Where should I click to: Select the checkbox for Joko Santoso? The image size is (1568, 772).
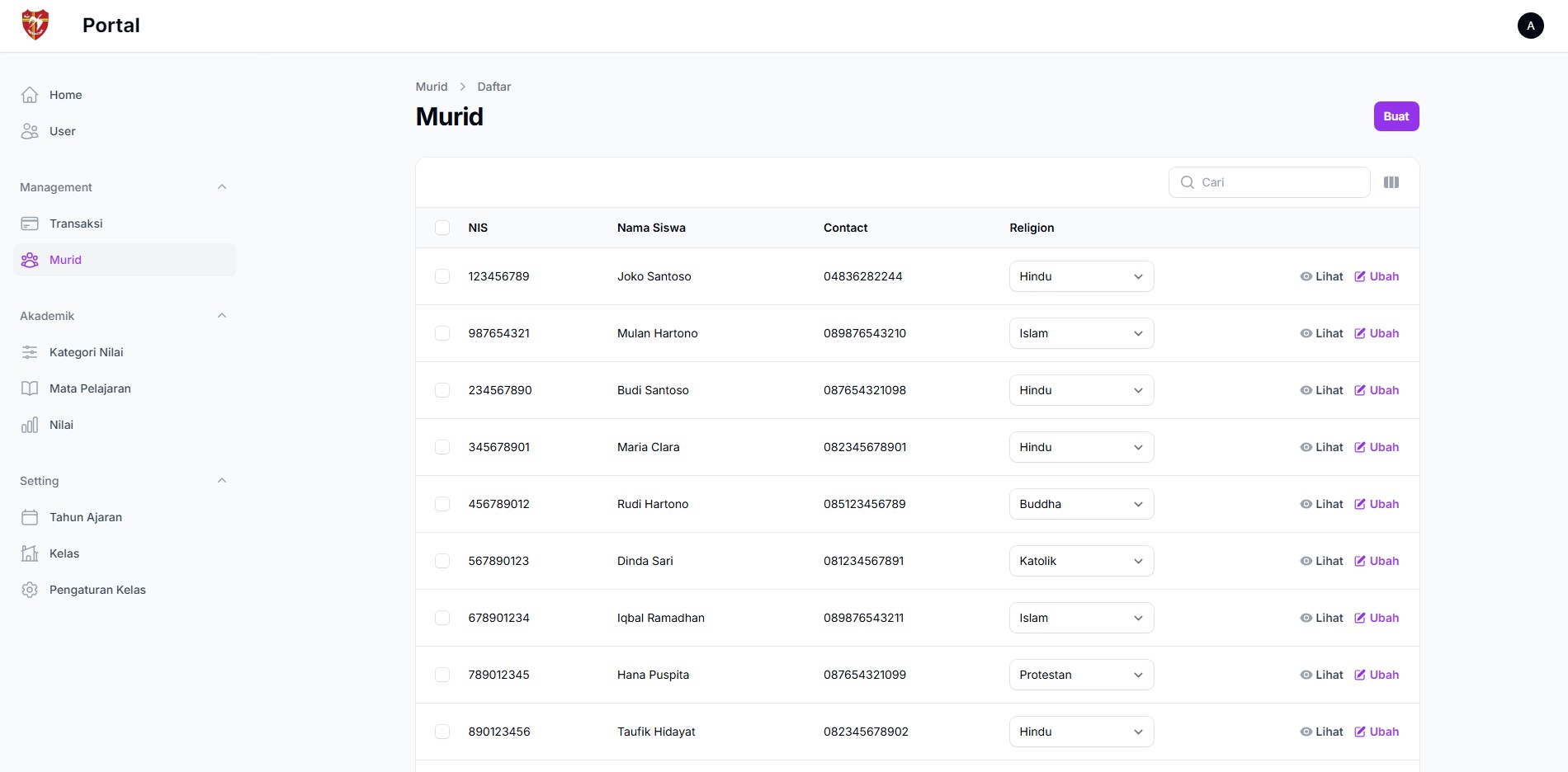[x=442, y=276]
